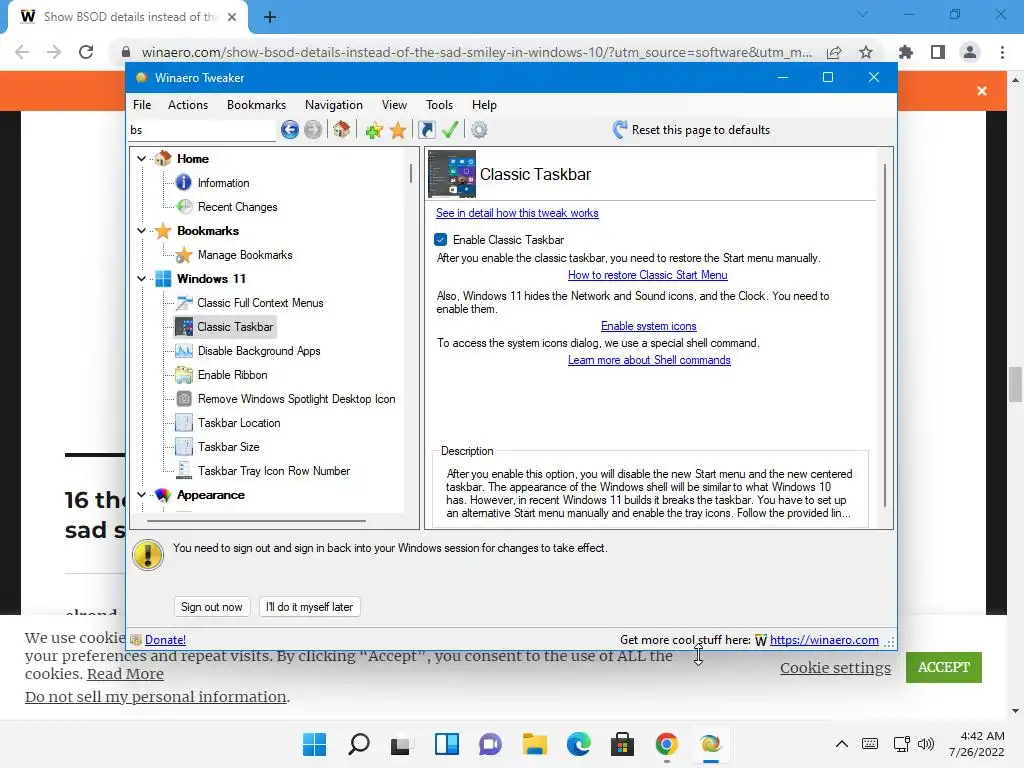Open the Chrome profile avatar
Screen dimensions: 1024x768
(970, 52)
